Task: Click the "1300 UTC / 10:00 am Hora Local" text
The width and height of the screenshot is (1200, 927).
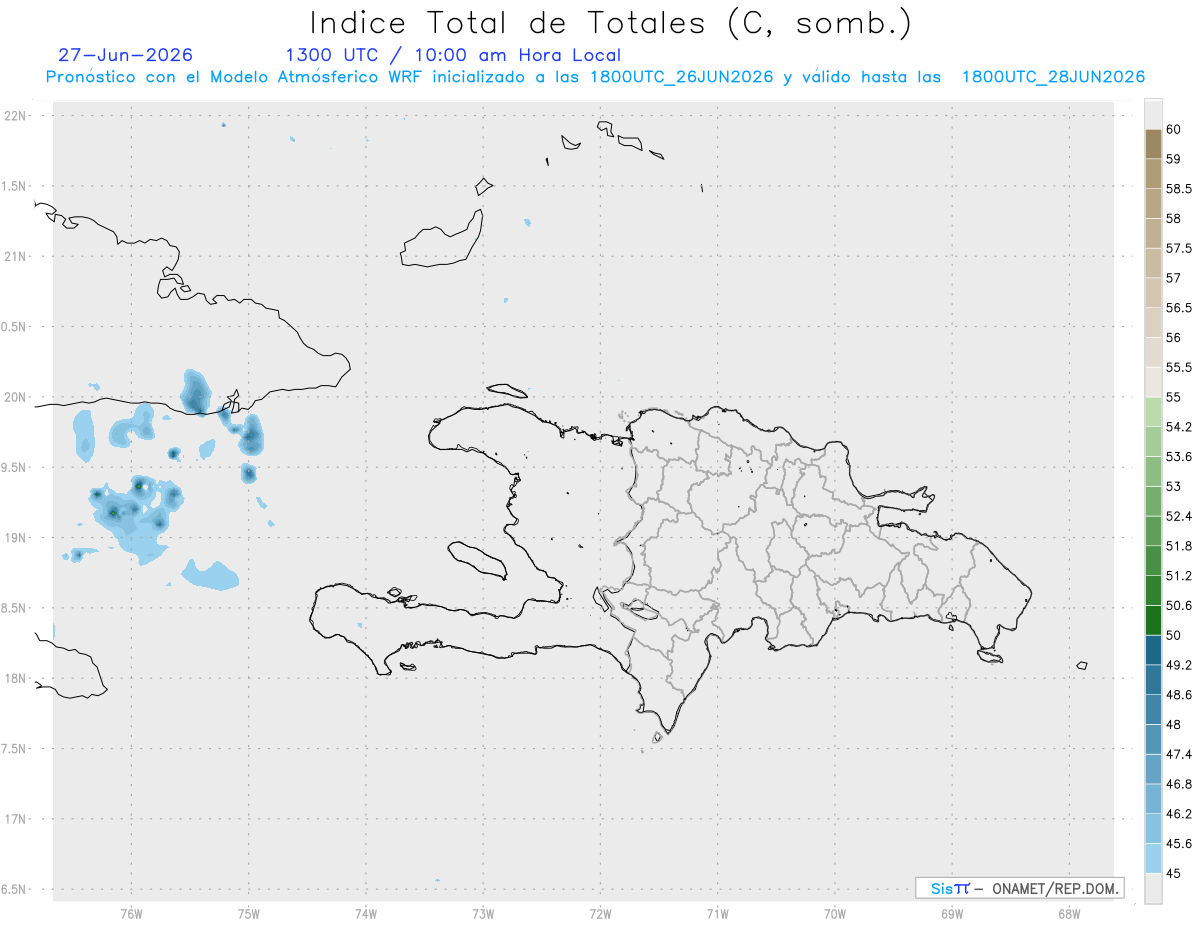Action: 453,56
